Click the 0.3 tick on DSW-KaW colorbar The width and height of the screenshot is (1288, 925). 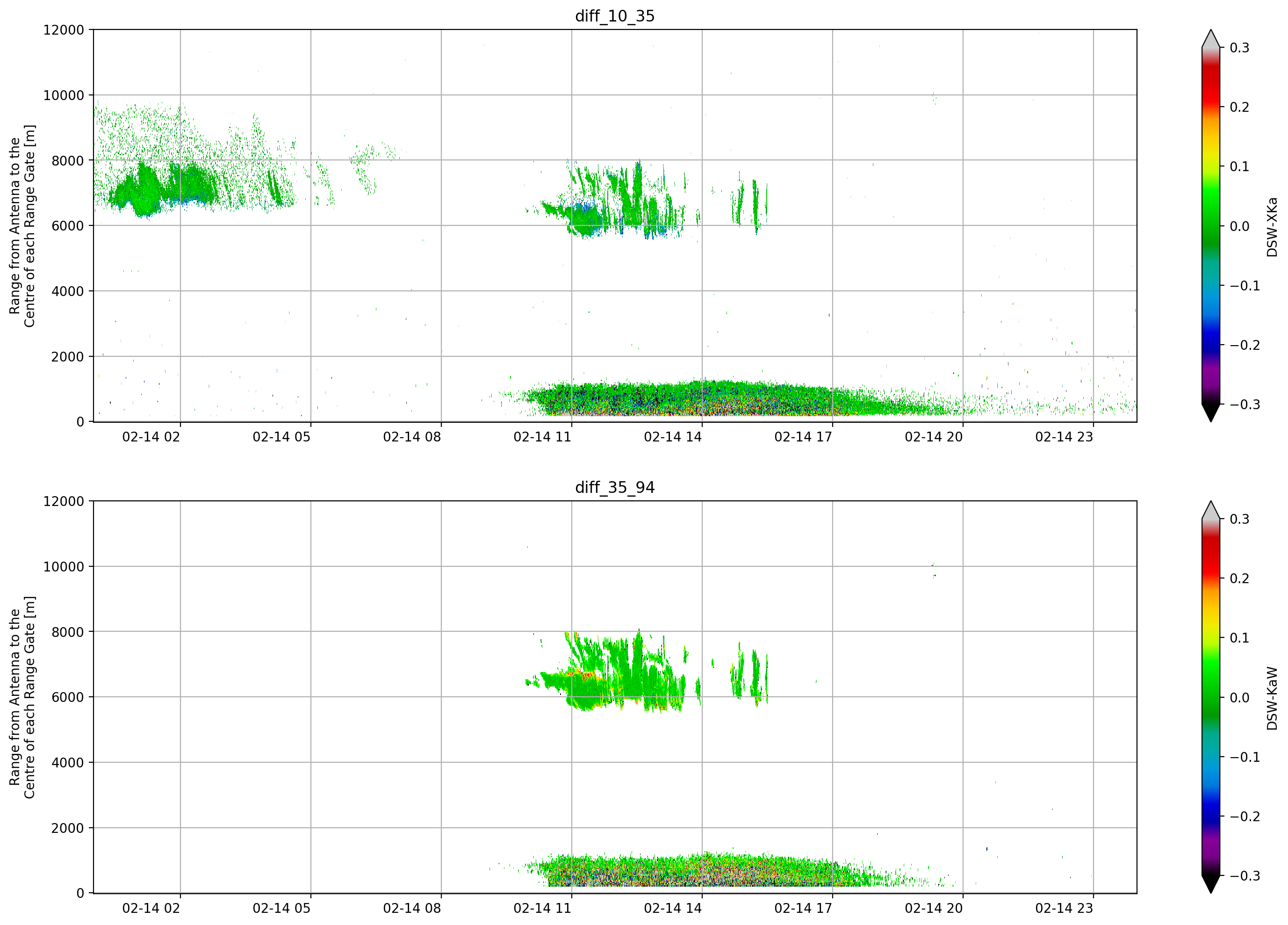(1239, 519)
